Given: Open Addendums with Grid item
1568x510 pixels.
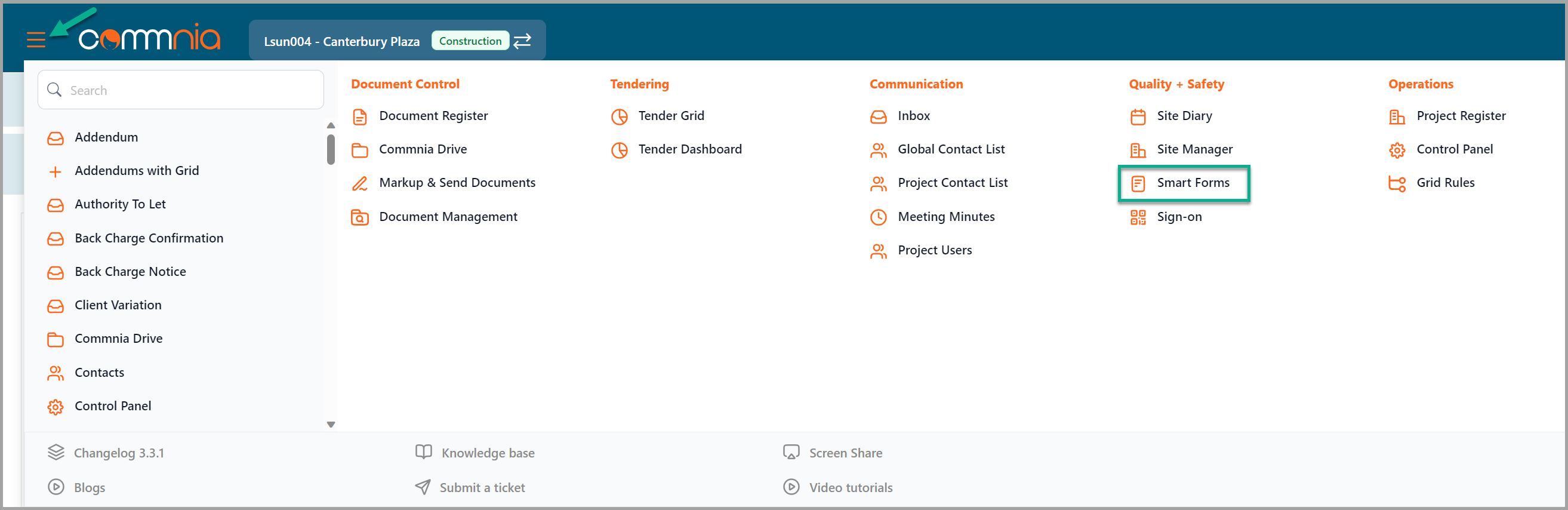Looking at the screenshot, I should coord(137,171).
